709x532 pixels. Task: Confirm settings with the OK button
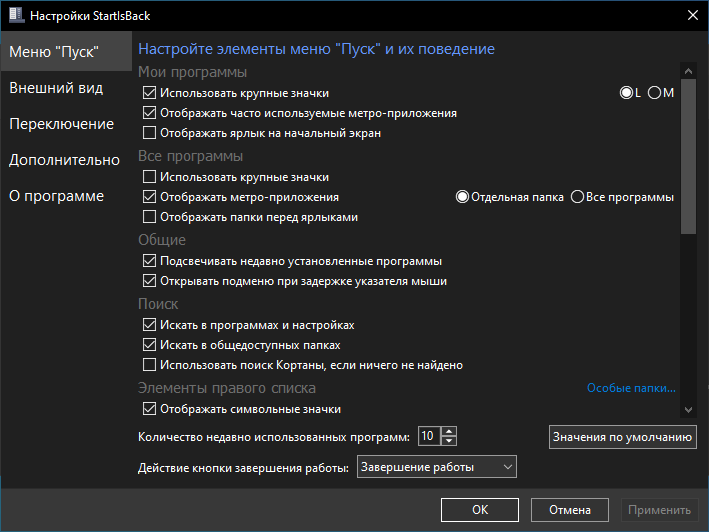coord(480,510)
